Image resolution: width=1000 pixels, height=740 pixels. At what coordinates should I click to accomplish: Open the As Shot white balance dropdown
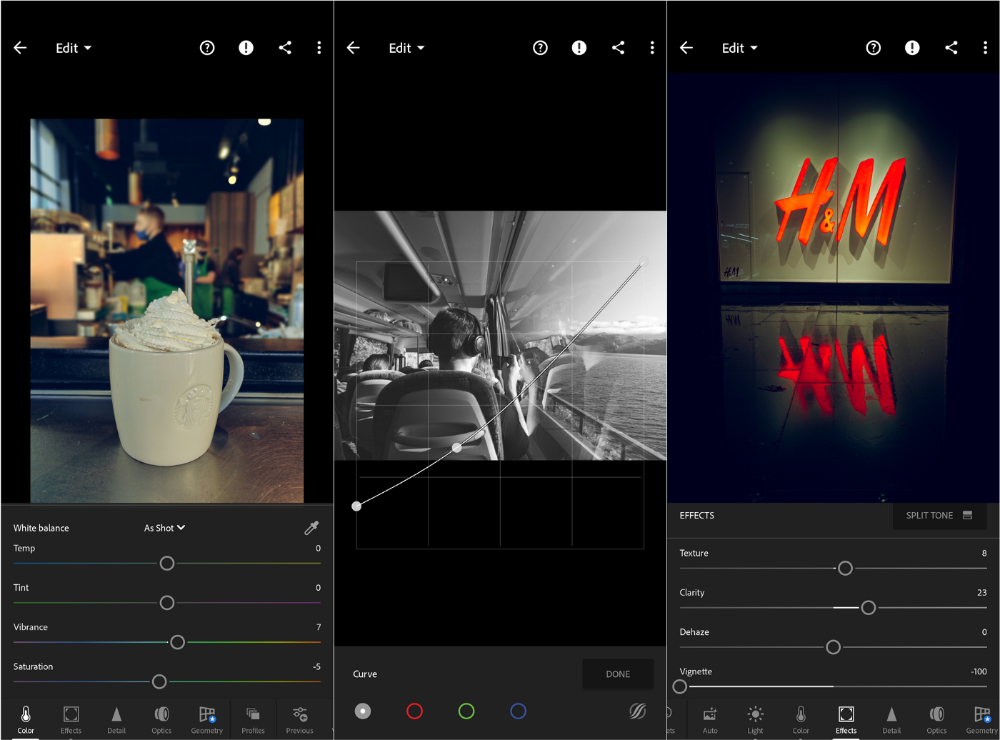[x=164, y=528]
